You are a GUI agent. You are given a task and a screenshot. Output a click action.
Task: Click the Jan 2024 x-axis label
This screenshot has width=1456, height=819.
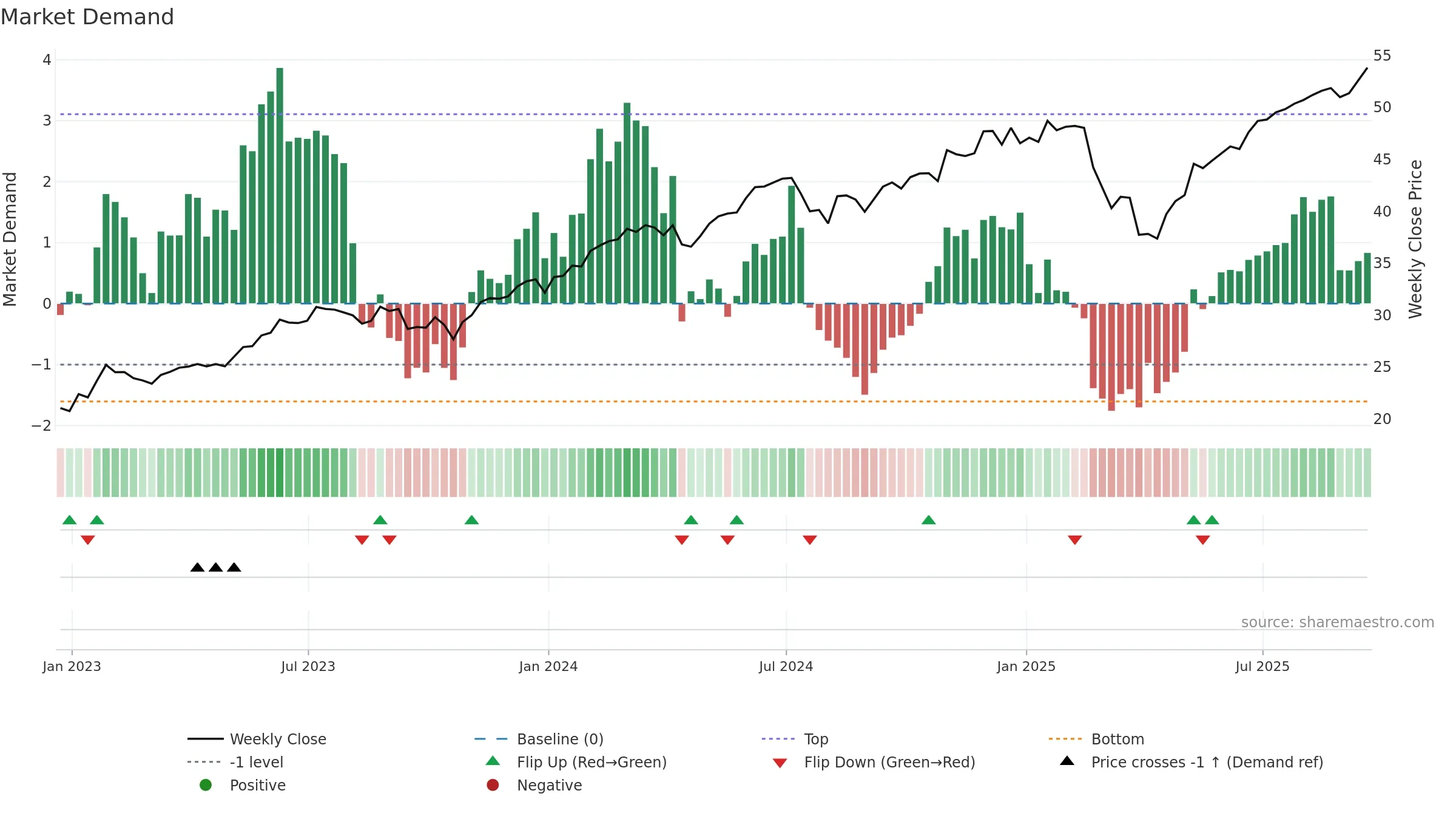(x=548, y=666)
